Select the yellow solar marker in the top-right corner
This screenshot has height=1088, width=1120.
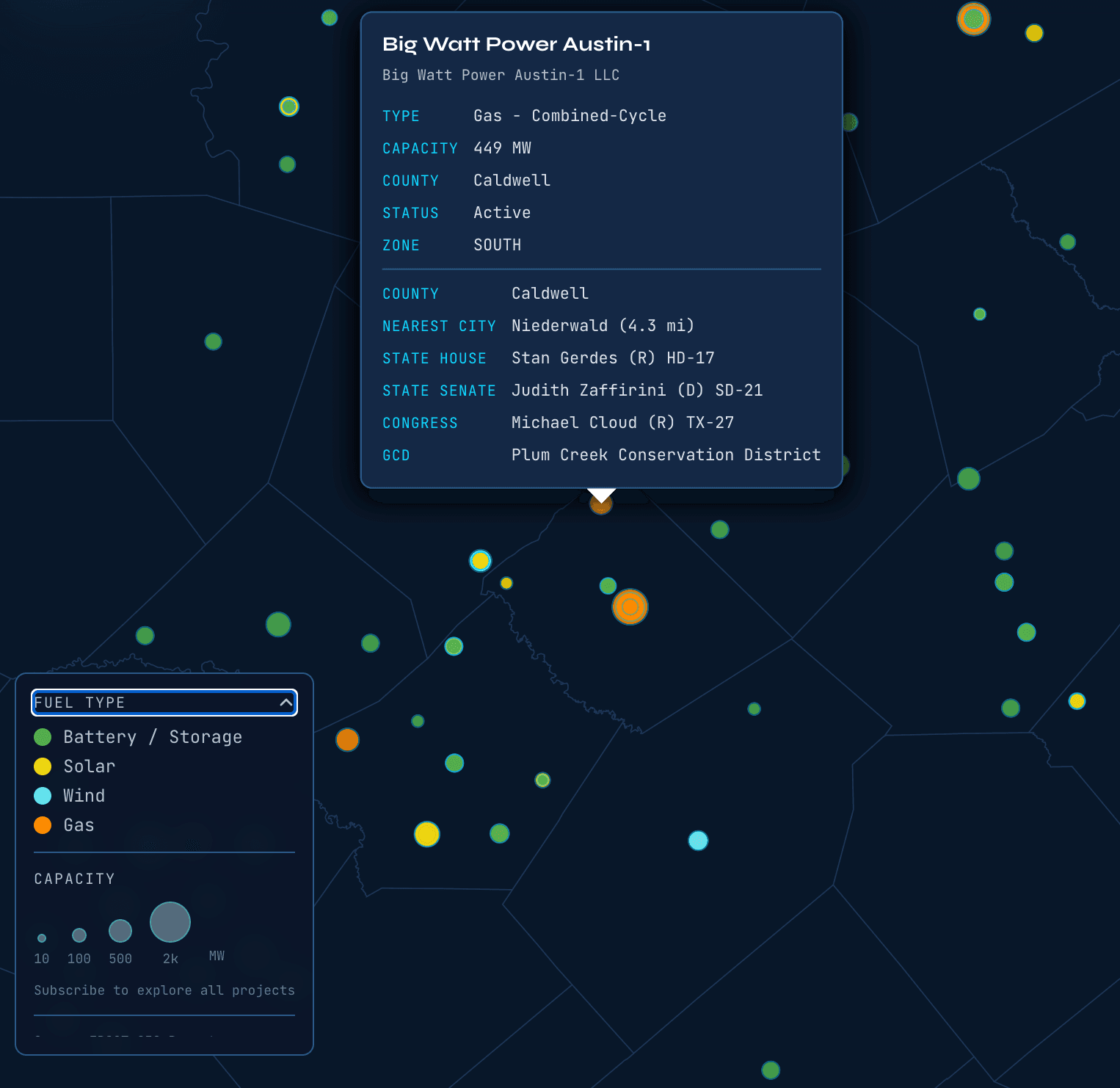(1035, 33)
